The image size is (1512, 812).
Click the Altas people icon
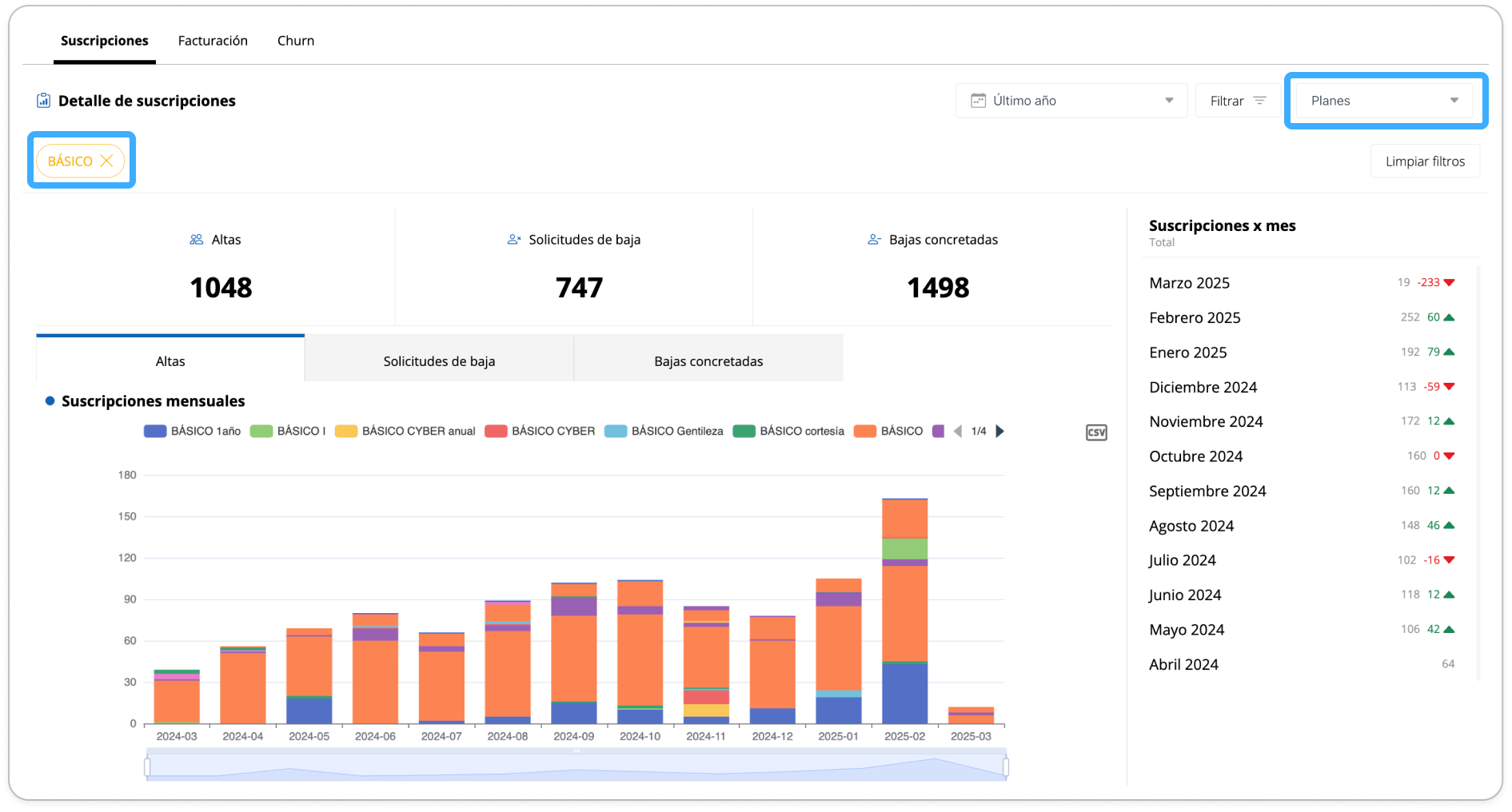(197, 240)
